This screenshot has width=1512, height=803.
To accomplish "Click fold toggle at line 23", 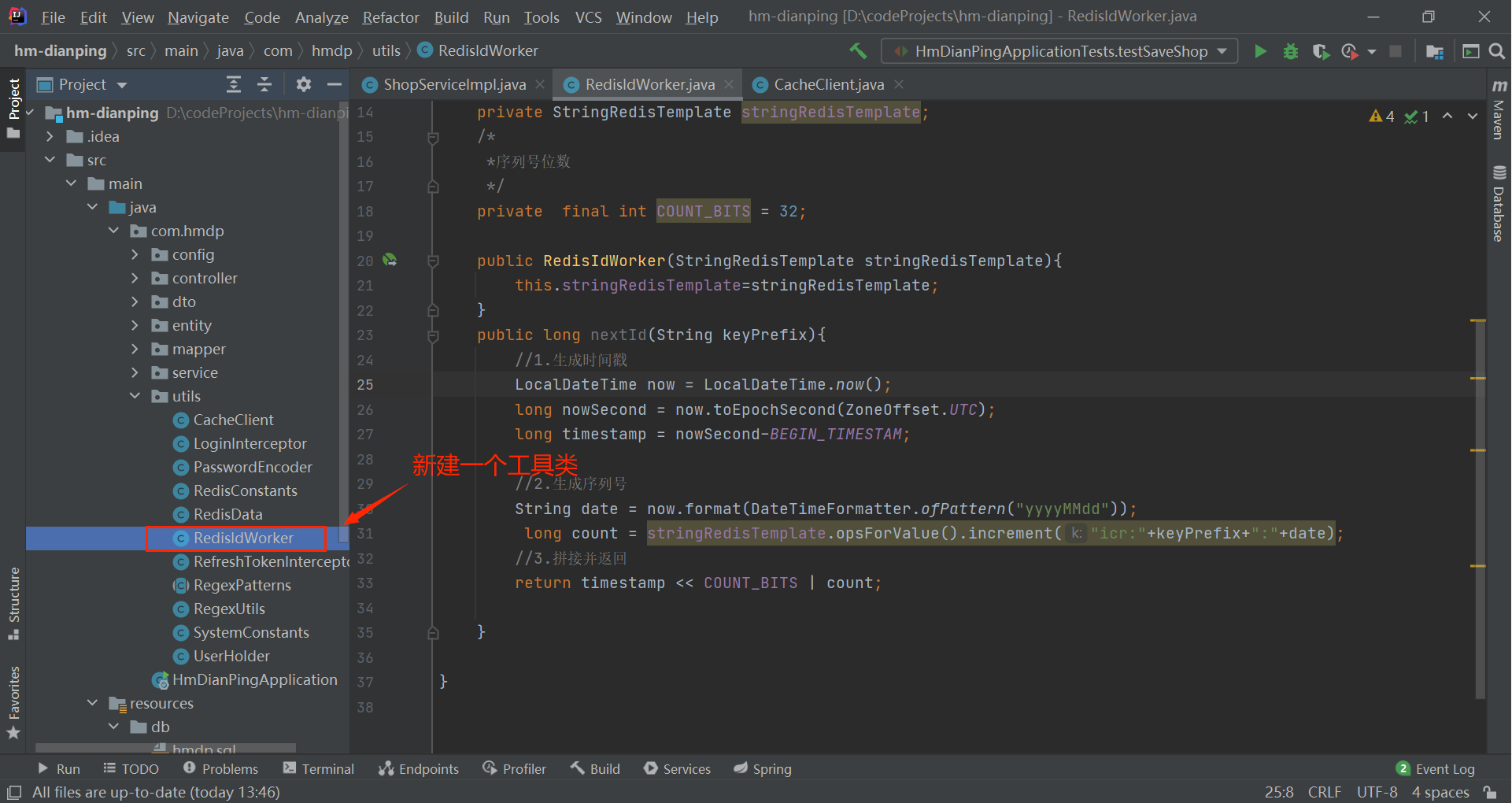I will pos(433,335).
